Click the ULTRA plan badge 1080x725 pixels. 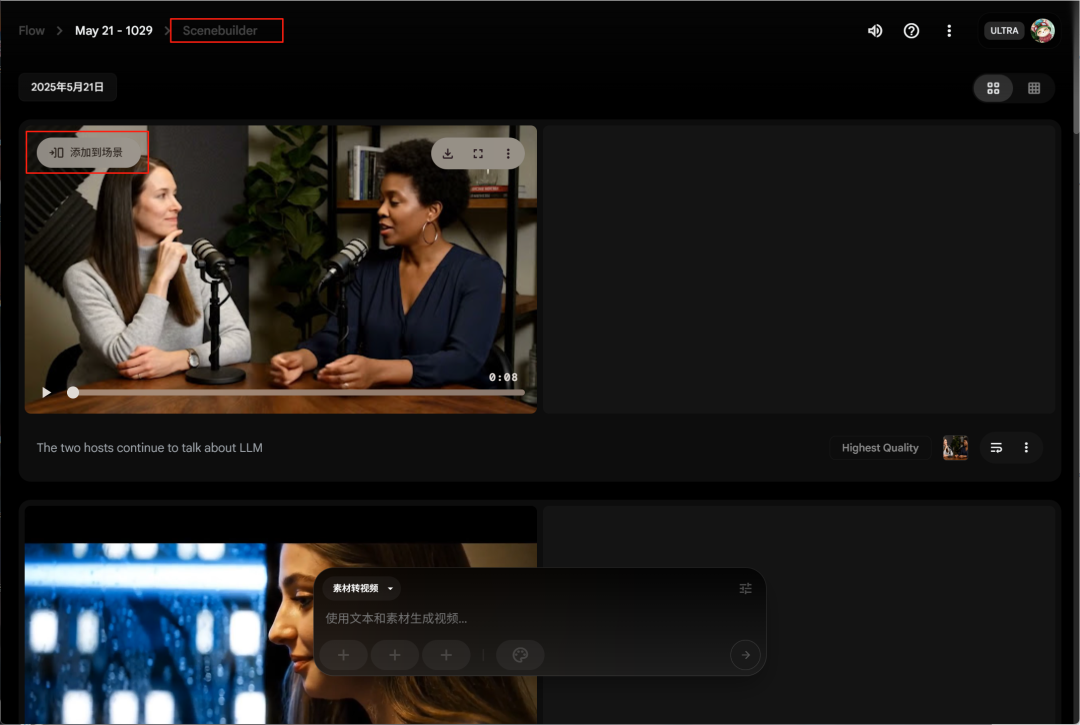click(x=1004, y=31)
